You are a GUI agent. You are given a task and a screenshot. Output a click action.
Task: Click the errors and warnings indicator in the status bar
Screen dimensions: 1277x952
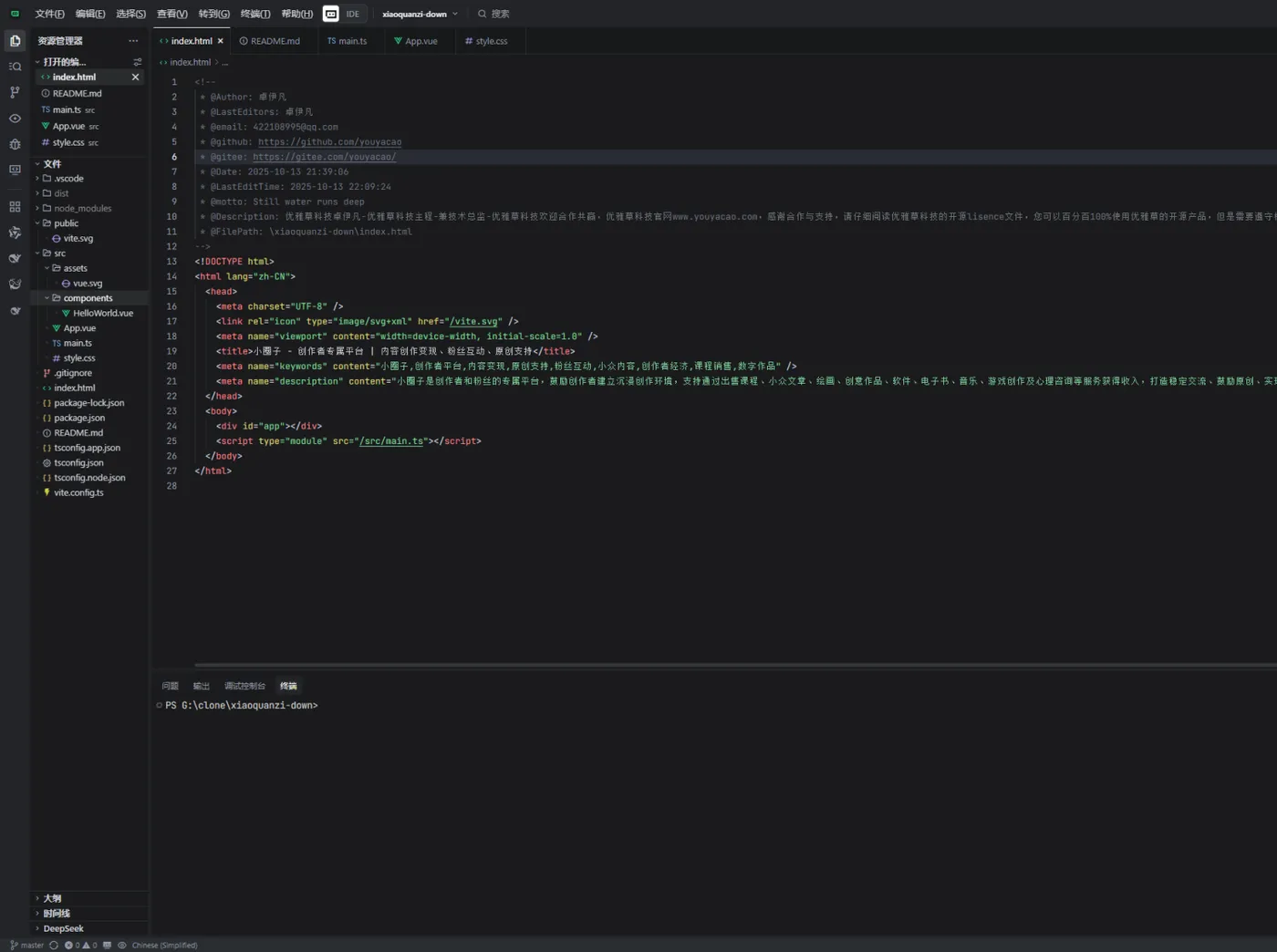81,945
